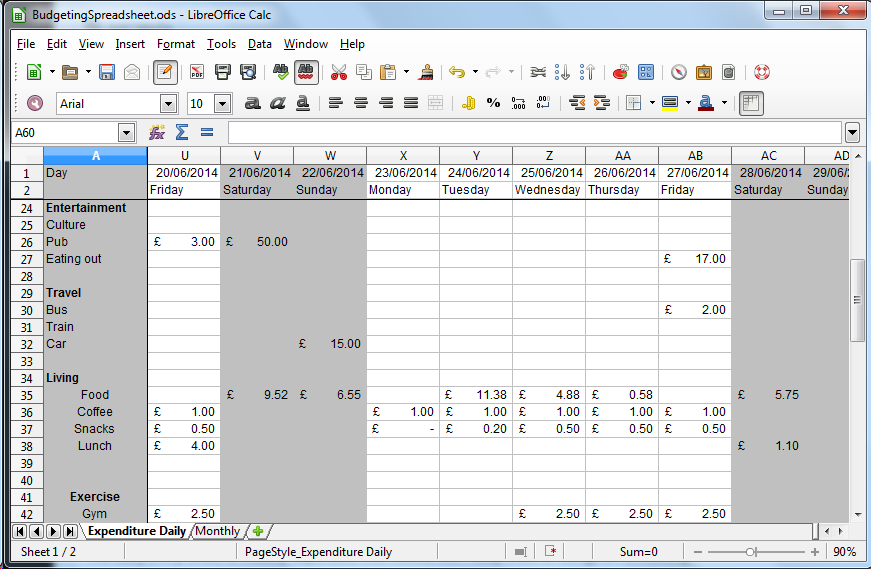Click Background Color yellow swatch
871x569 pixels.
[670, 103]
